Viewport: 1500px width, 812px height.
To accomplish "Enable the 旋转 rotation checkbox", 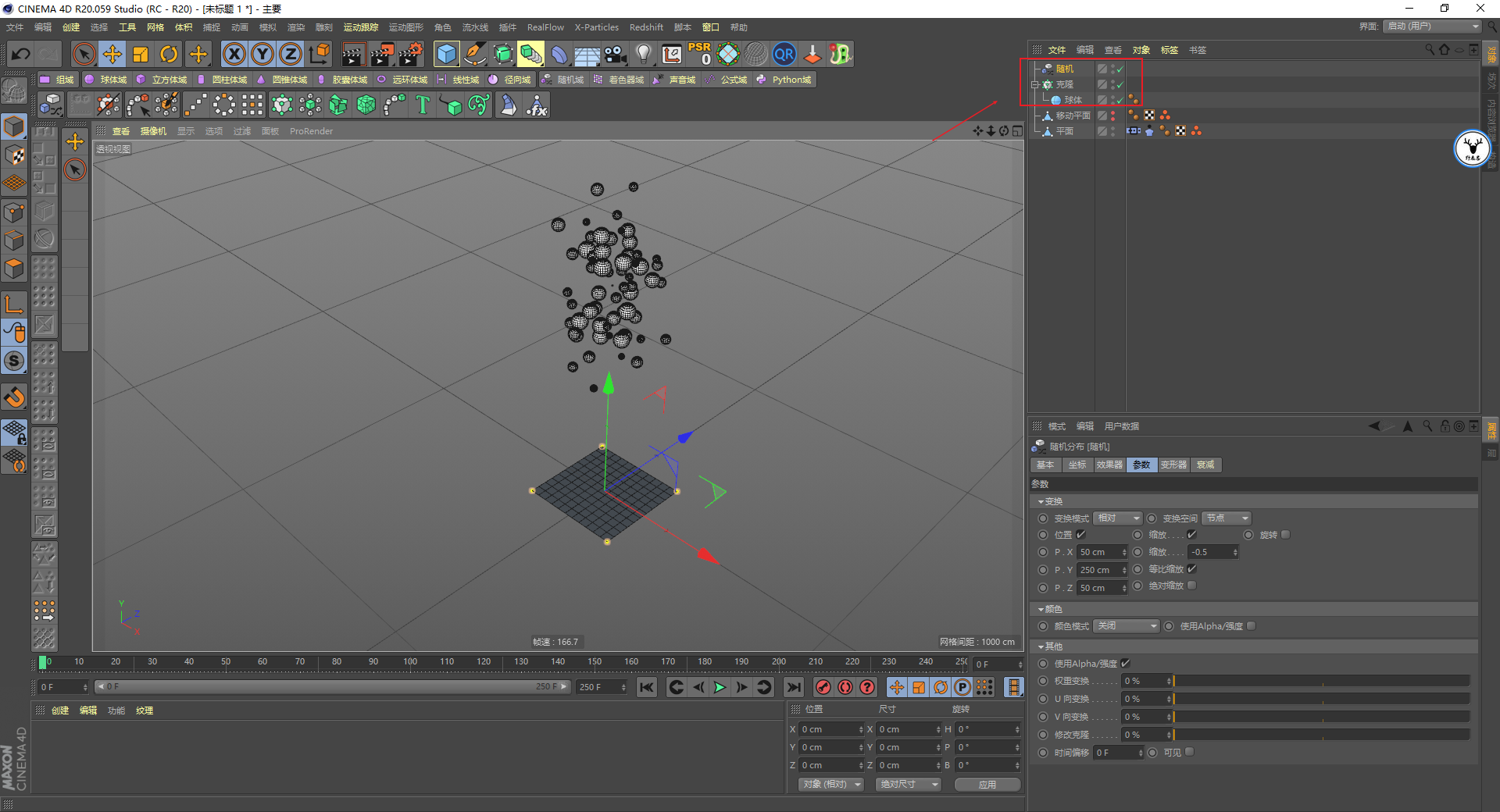I will pyautogui.click(x=1286, y=535).
